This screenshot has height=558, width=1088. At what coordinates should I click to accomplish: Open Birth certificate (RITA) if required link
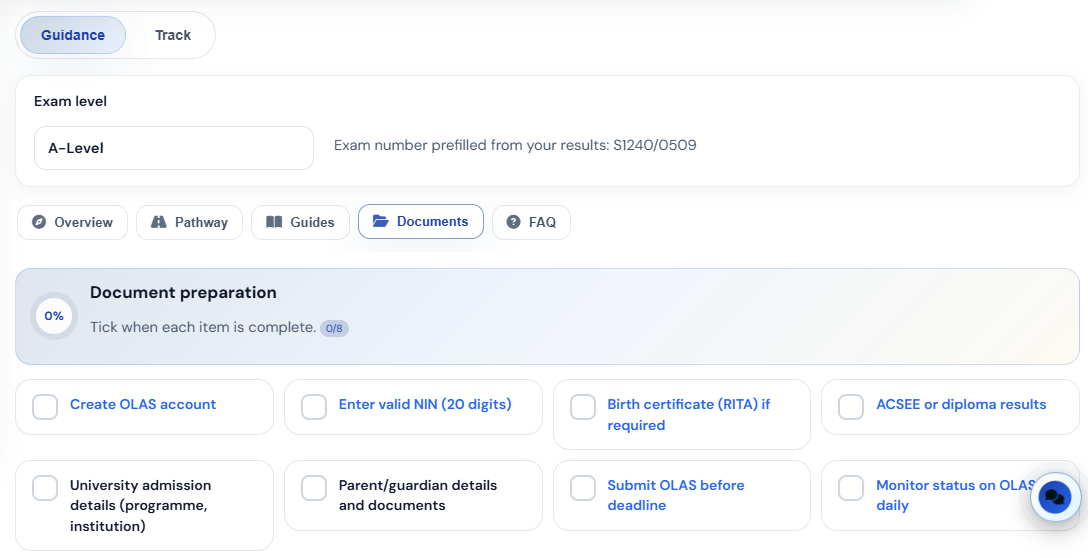[688, 414]
